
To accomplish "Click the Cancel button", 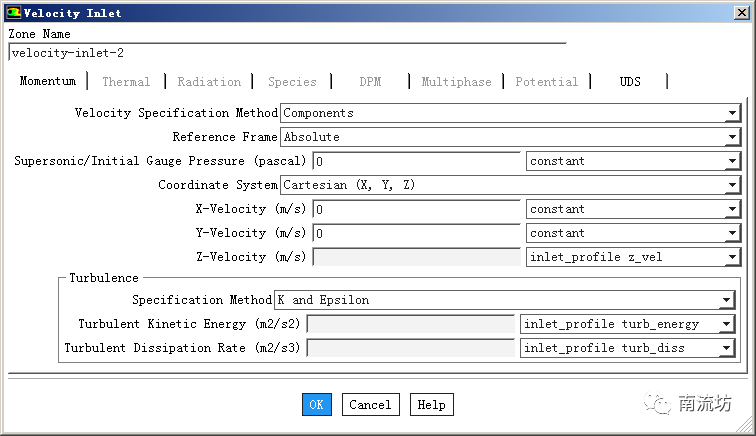I will click(x=370, y=405).
